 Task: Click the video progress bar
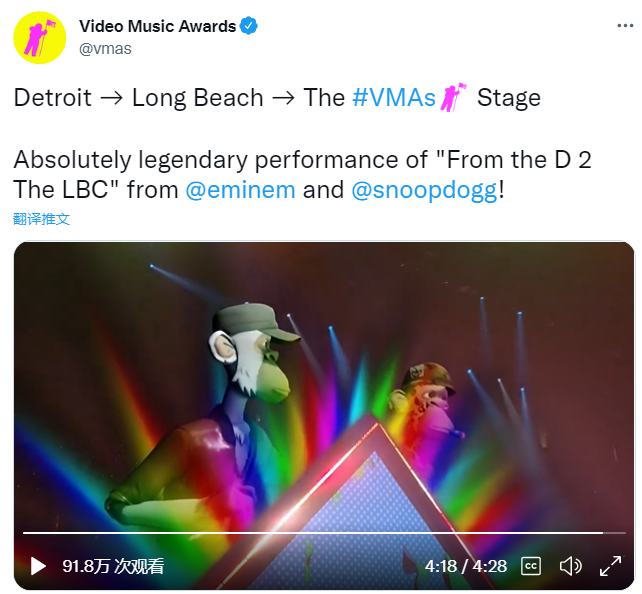coord(324,533)
